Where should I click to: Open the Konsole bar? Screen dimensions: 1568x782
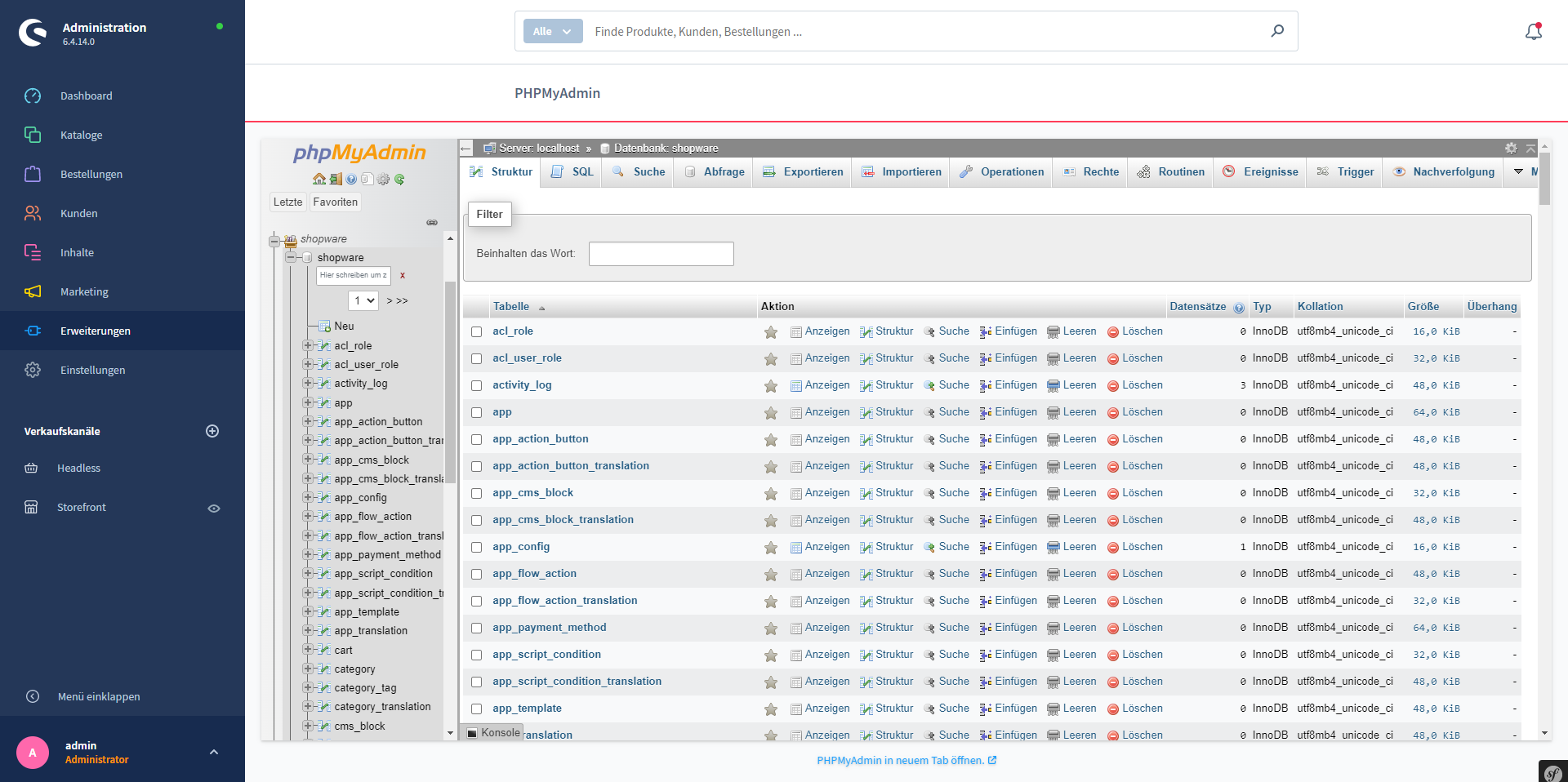pos(492,732)
